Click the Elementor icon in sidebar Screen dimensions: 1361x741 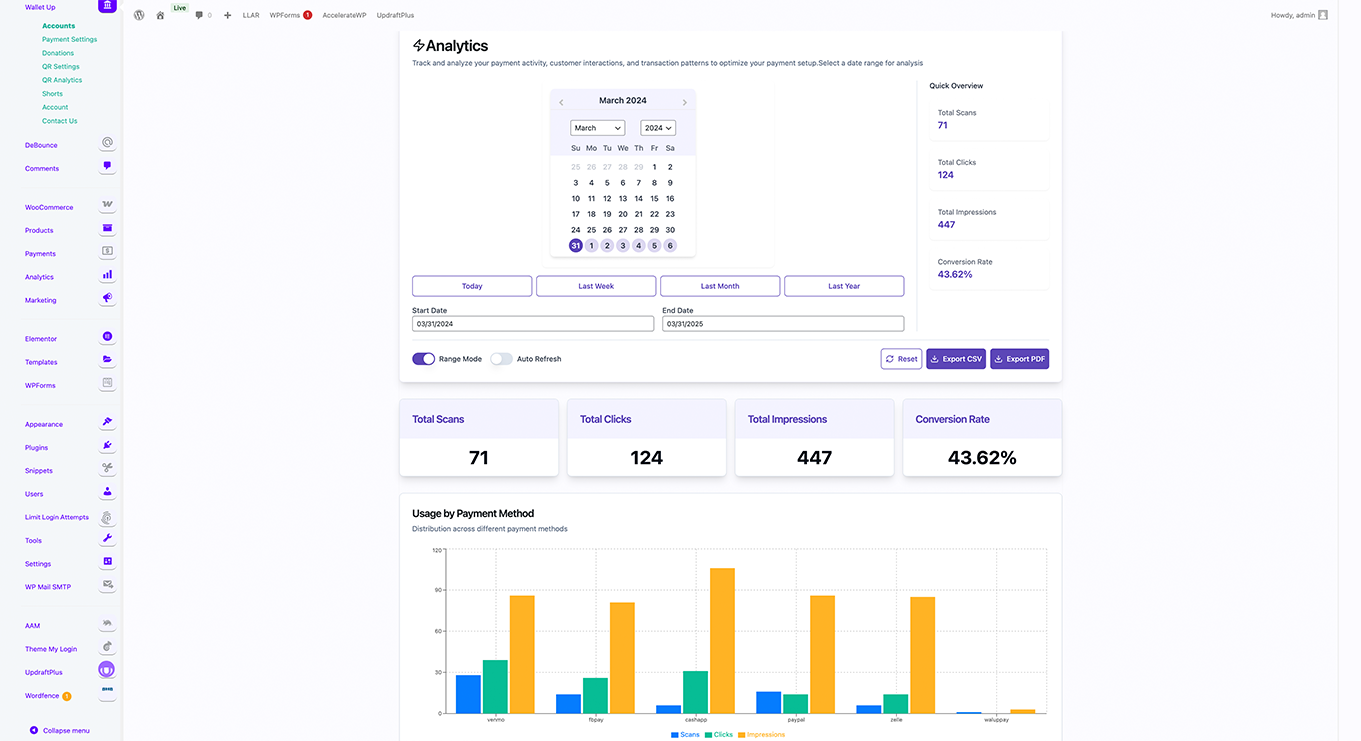[107, 337]
